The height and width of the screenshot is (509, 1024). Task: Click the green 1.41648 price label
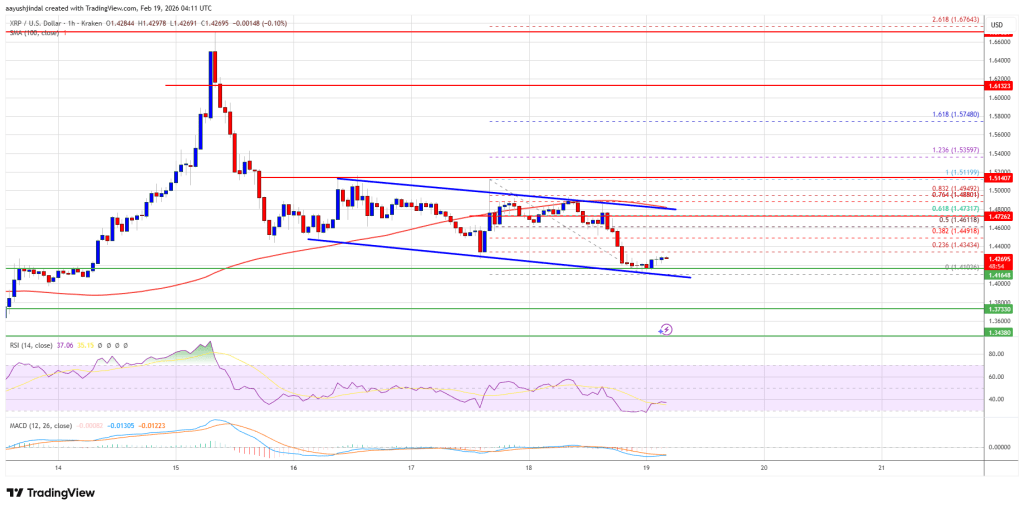tap(997, 276)
